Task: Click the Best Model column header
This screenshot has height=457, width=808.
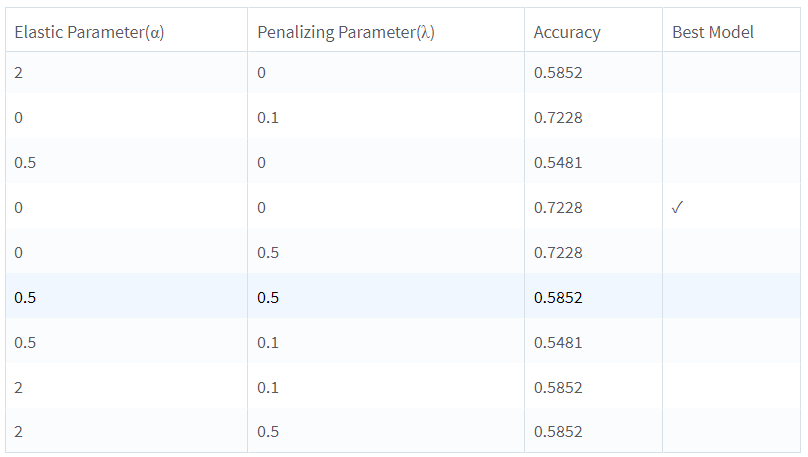Action: click(712, 32)
